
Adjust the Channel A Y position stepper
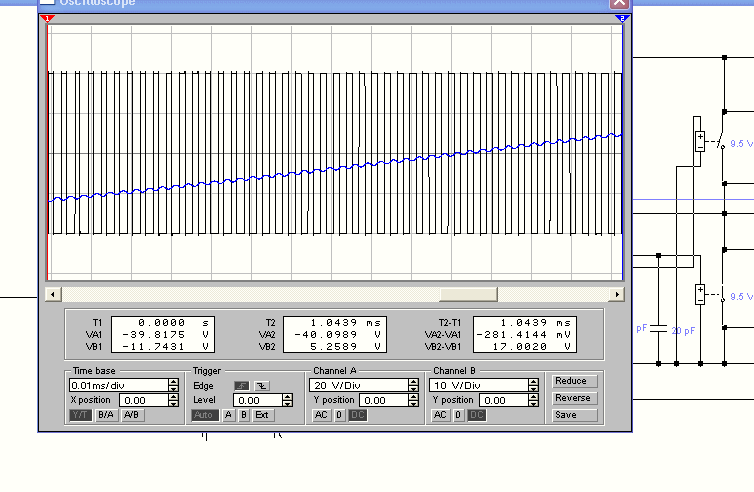tap(414, 400)
